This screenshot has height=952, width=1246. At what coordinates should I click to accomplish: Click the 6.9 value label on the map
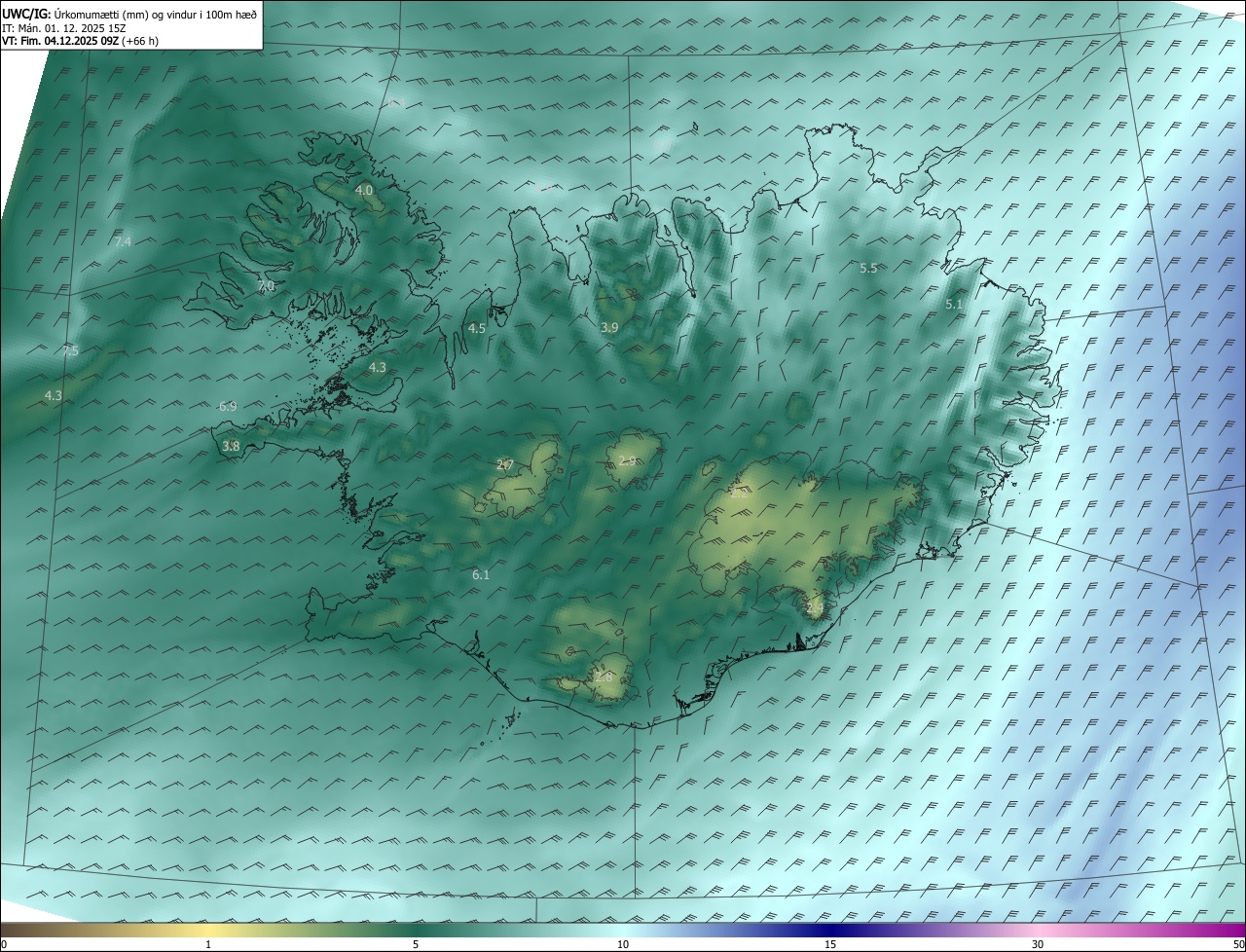click(228, 406)
